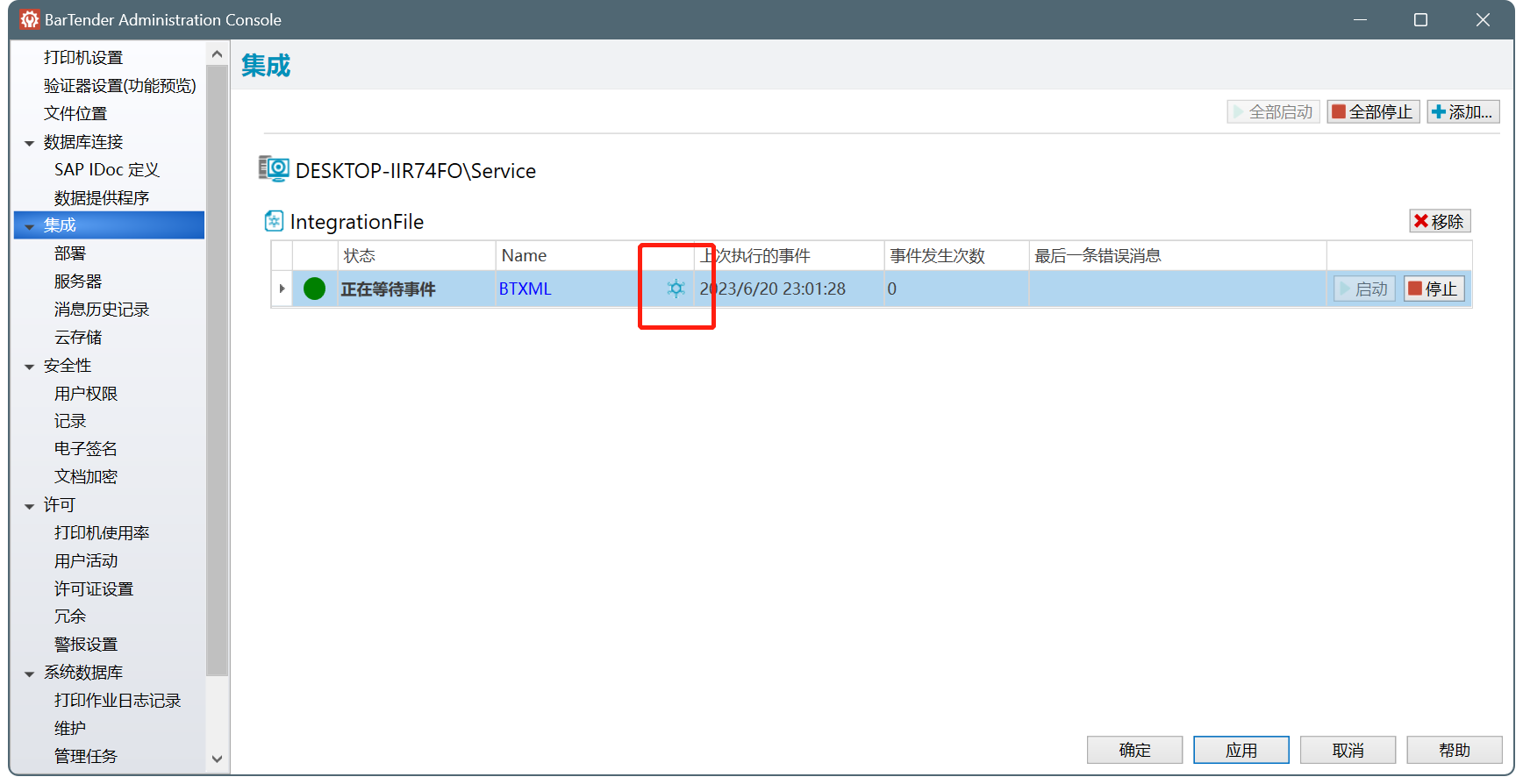This screenshot has width=1523, height=784.
Task: Click the 事件发生次数 column header
Action: tap(956, 255)
